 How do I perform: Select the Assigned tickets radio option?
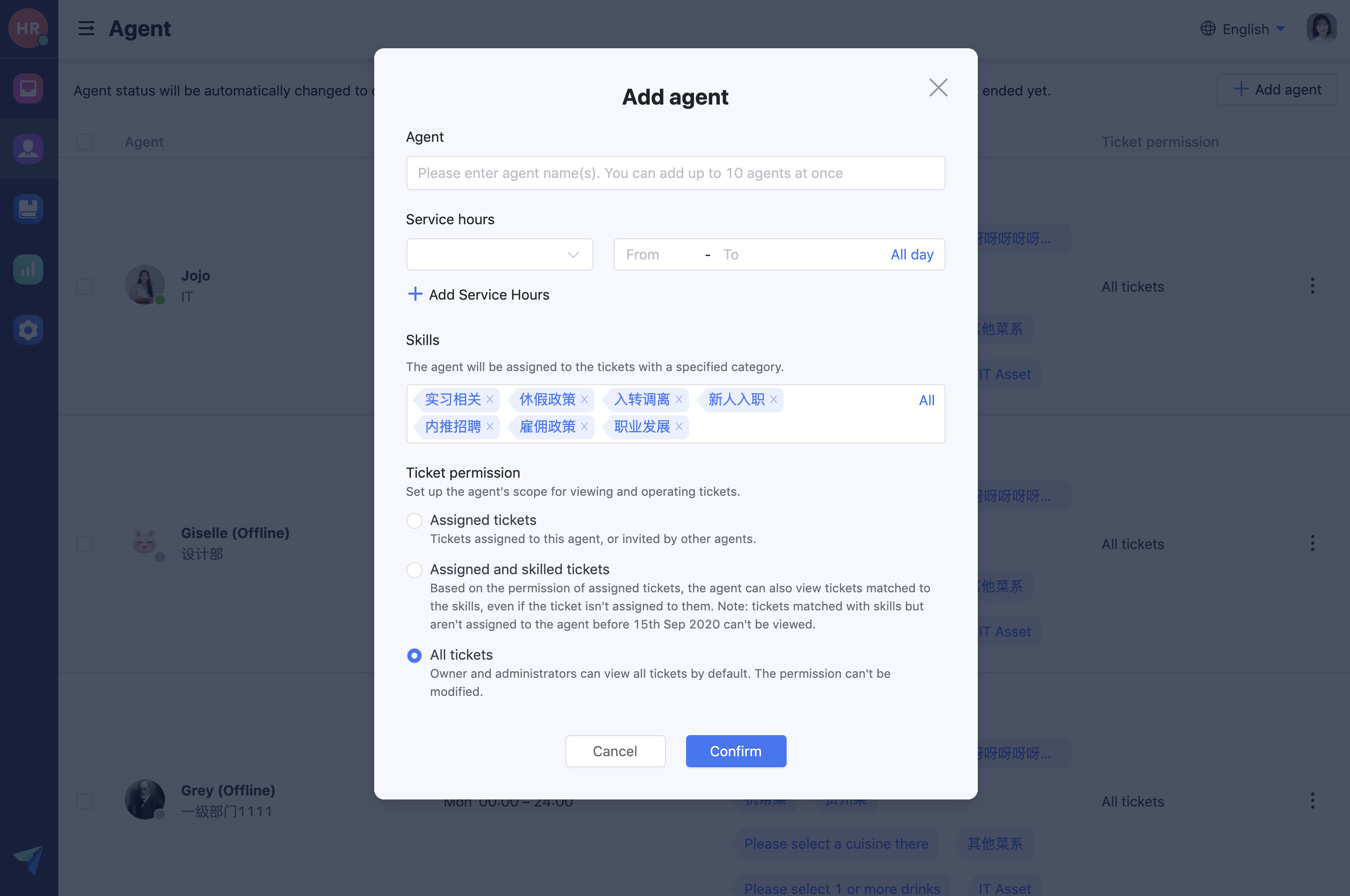(x=414, y=520)
